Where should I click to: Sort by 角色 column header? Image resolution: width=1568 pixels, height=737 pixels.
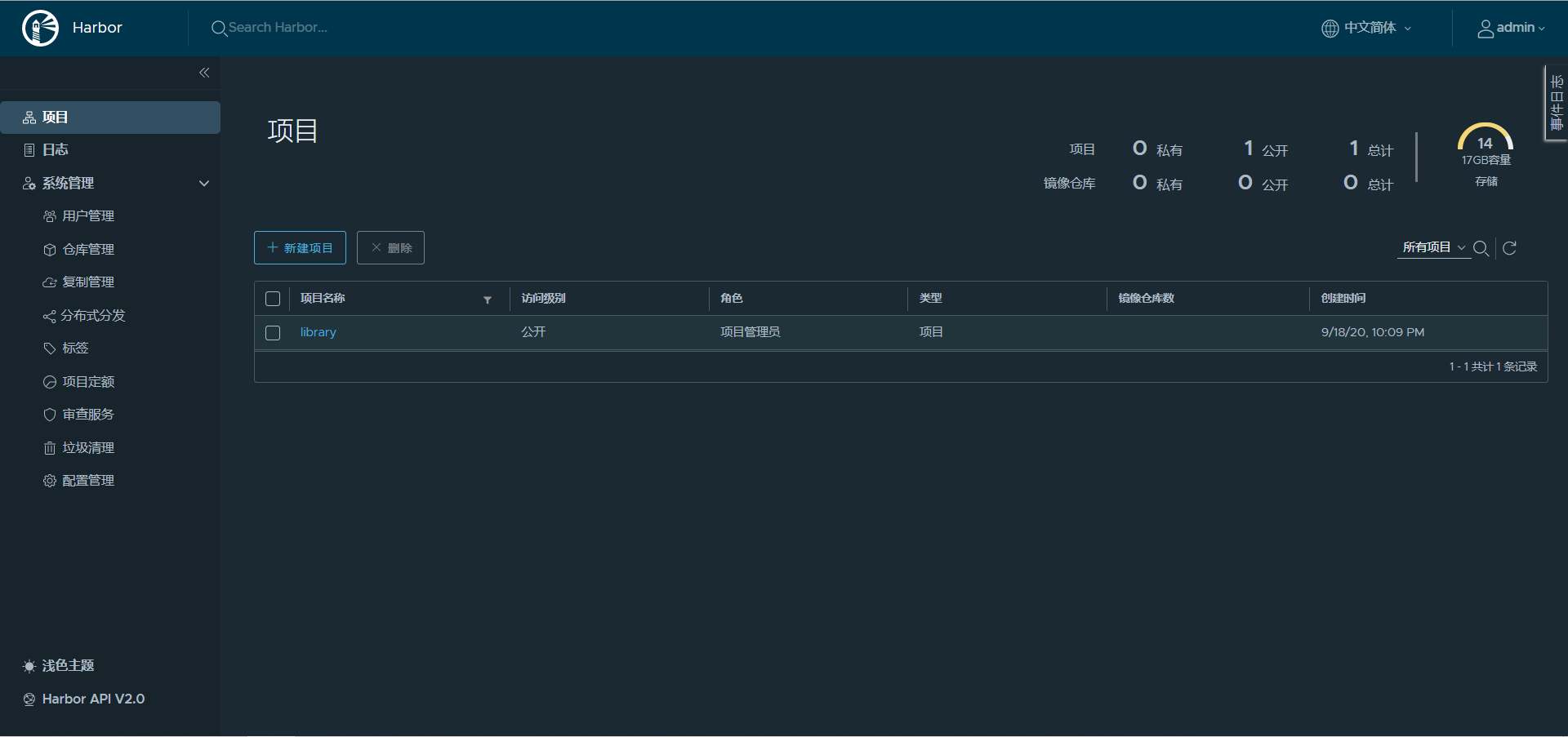click(732, 299)
